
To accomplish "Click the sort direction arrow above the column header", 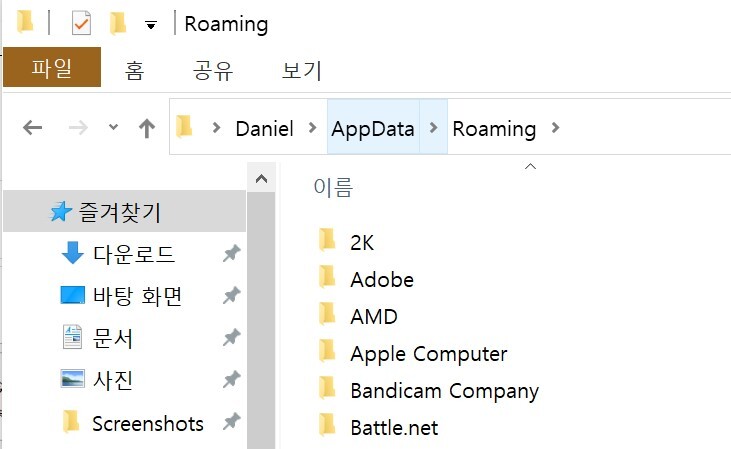I will (531, 166).
